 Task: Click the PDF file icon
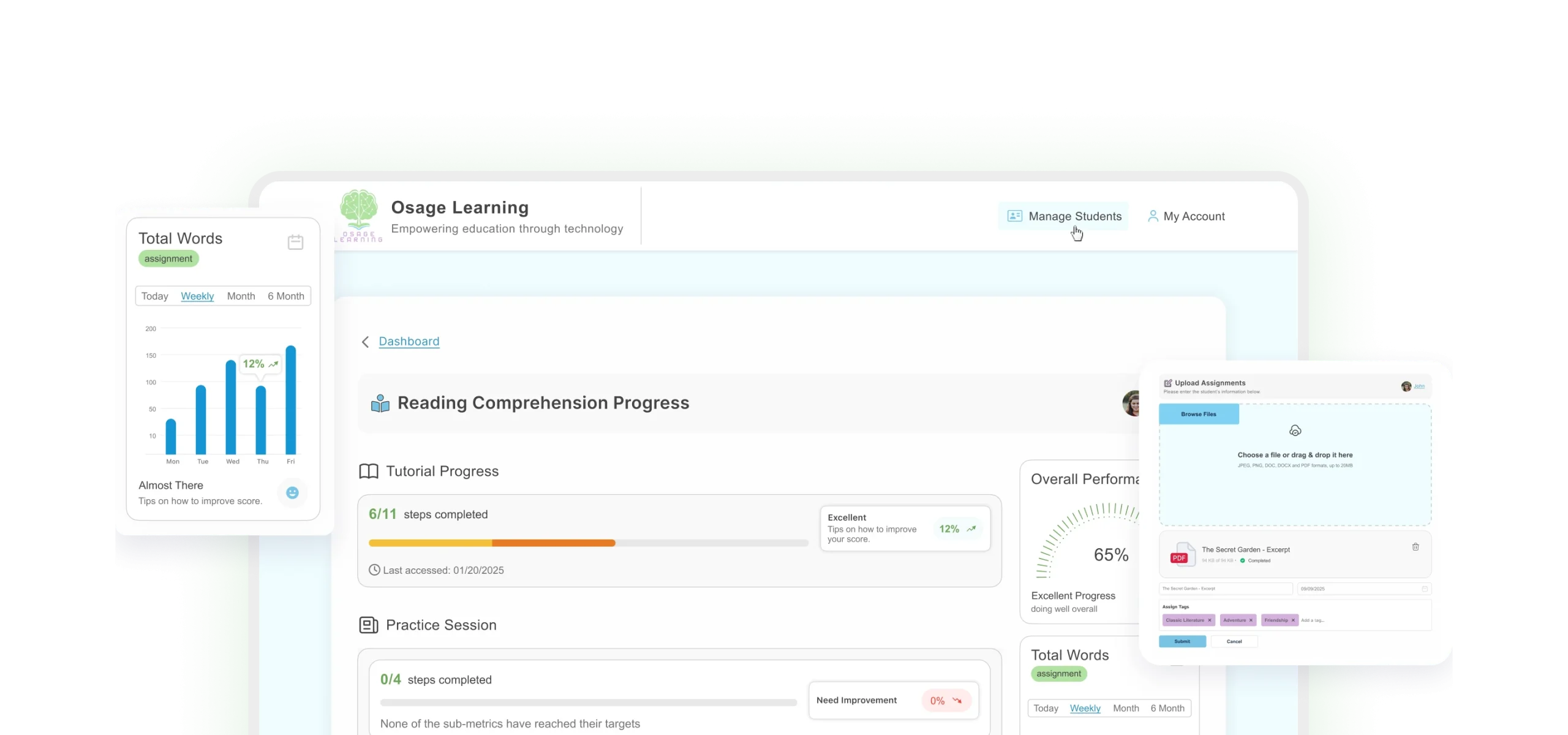click(1182, 555)
